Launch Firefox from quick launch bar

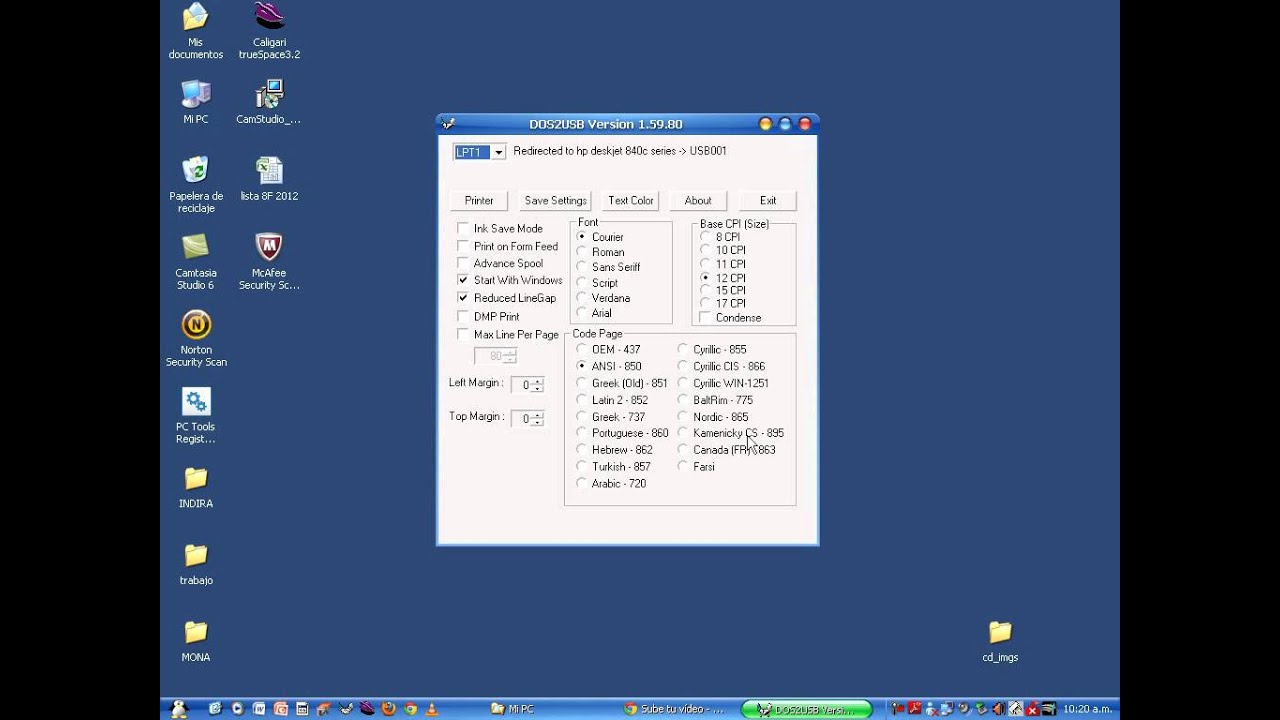[x=389, y=709]
